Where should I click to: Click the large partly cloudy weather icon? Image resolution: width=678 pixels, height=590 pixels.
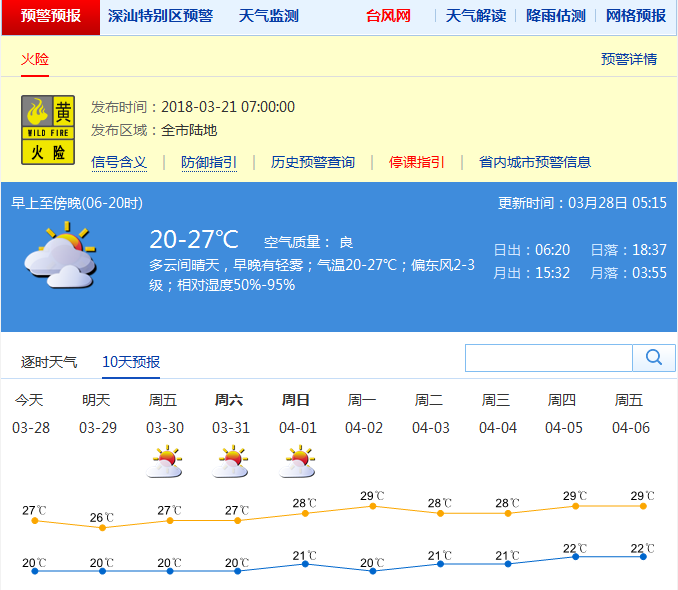(x=60, y=256)
